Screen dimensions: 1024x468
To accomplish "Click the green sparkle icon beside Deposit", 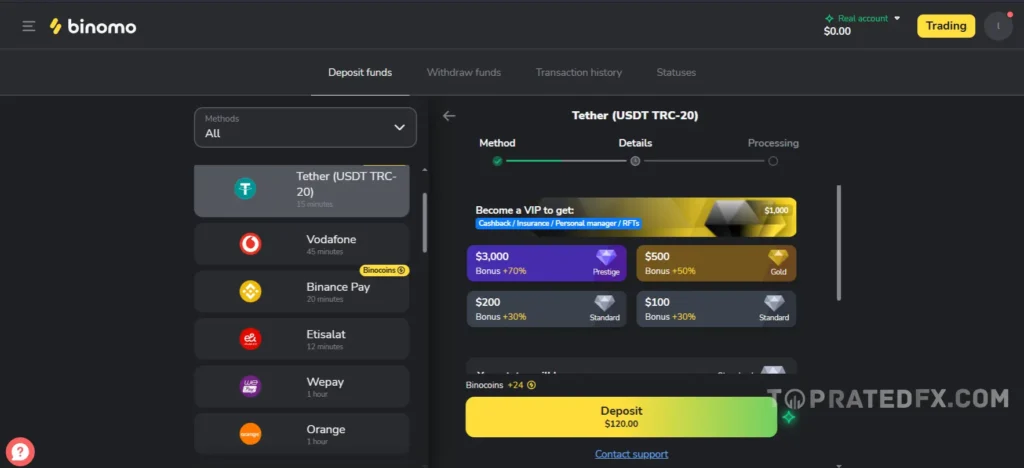I will [x=789, y=417].
